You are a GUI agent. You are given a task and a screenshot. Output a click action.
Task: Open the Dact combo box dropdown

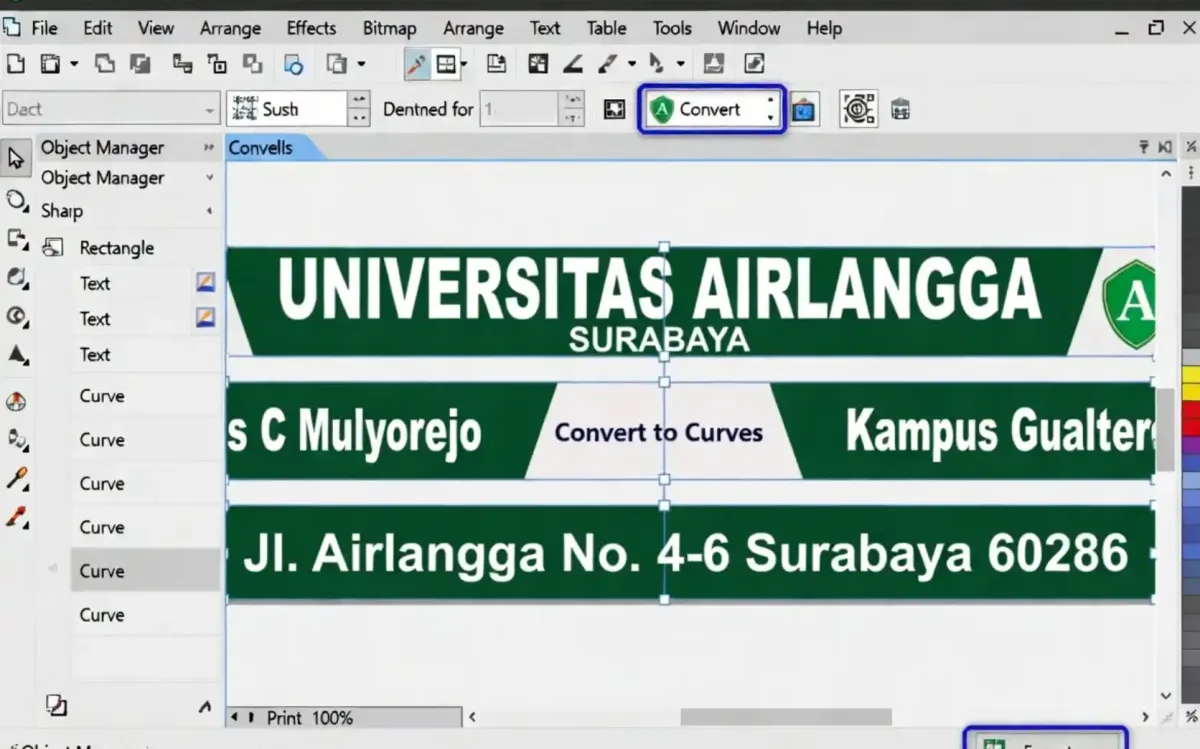point(210,110)
